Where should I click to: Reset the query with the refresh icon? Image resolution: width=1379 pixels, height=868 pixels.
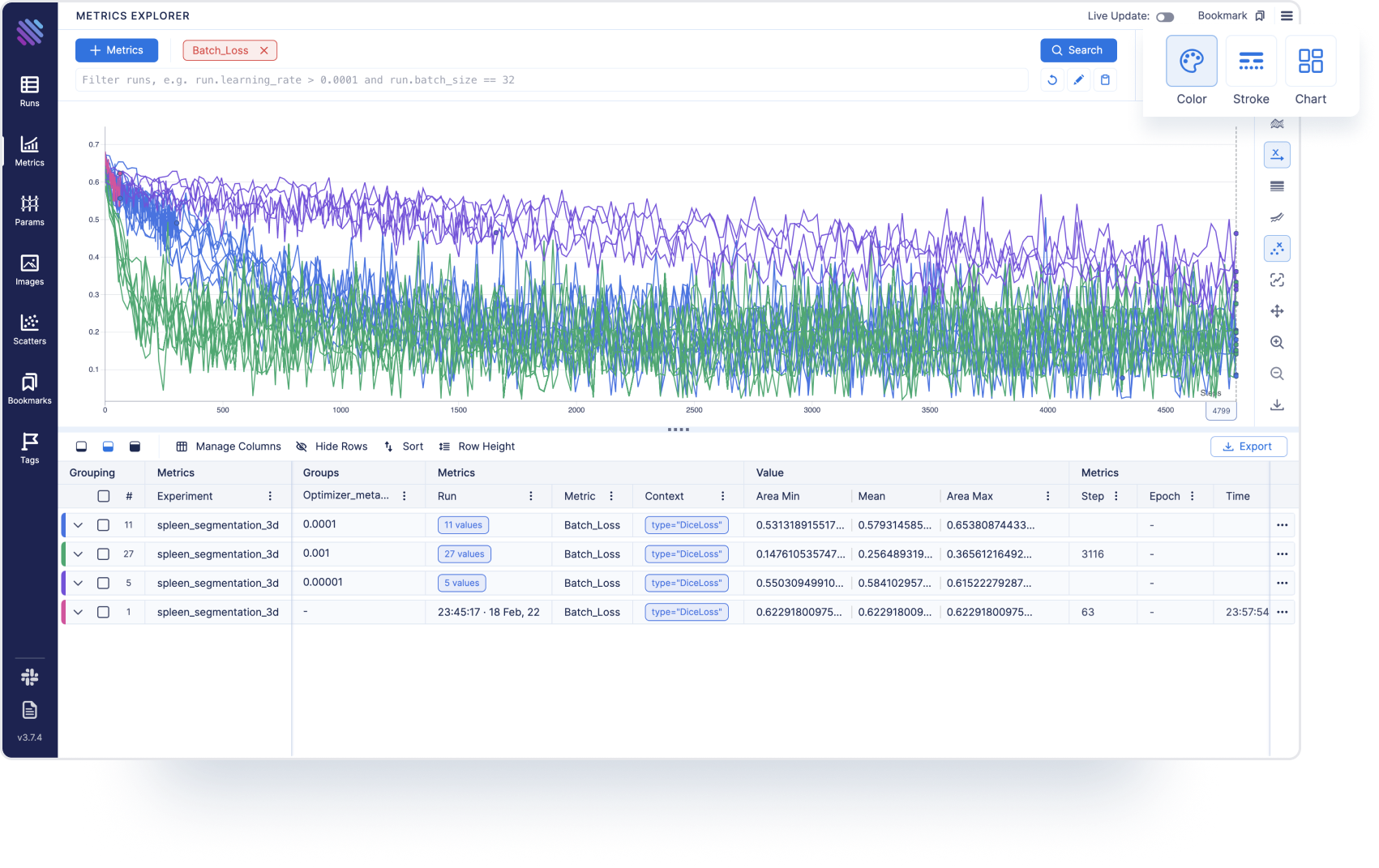1052,80
